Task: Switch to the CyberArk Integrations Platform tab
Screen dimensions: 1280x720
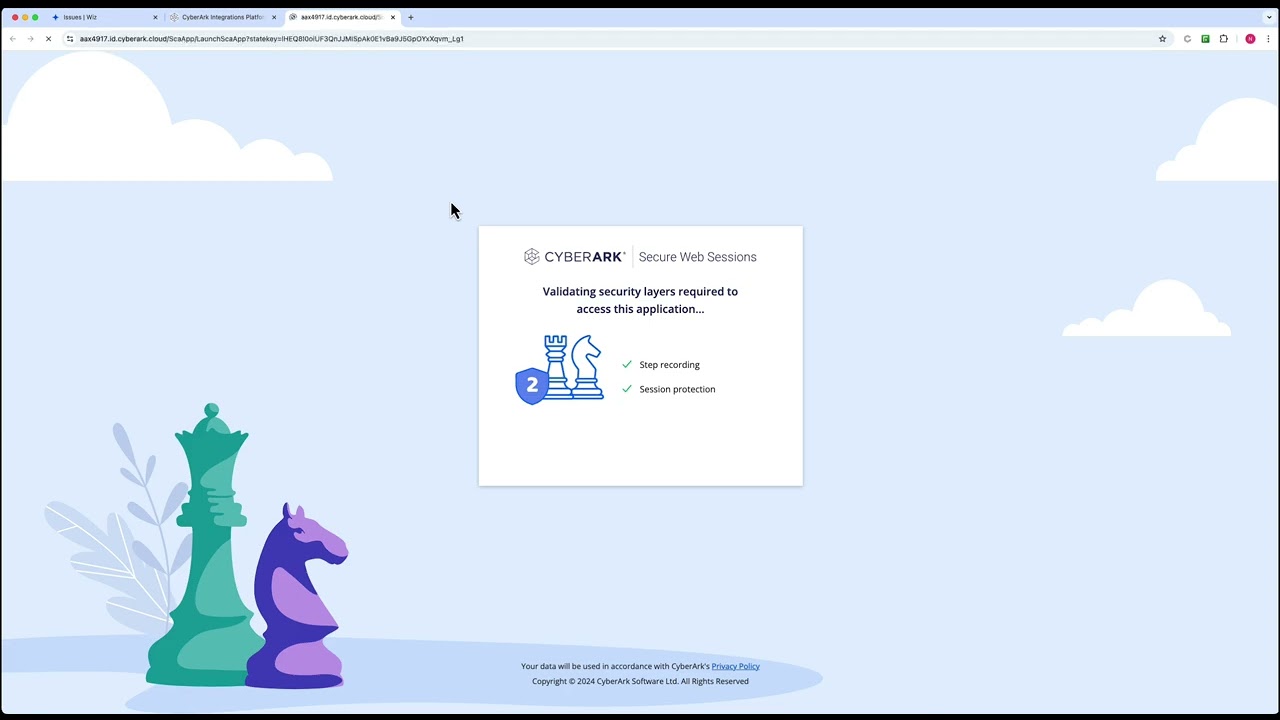Action: pos(222,17)
